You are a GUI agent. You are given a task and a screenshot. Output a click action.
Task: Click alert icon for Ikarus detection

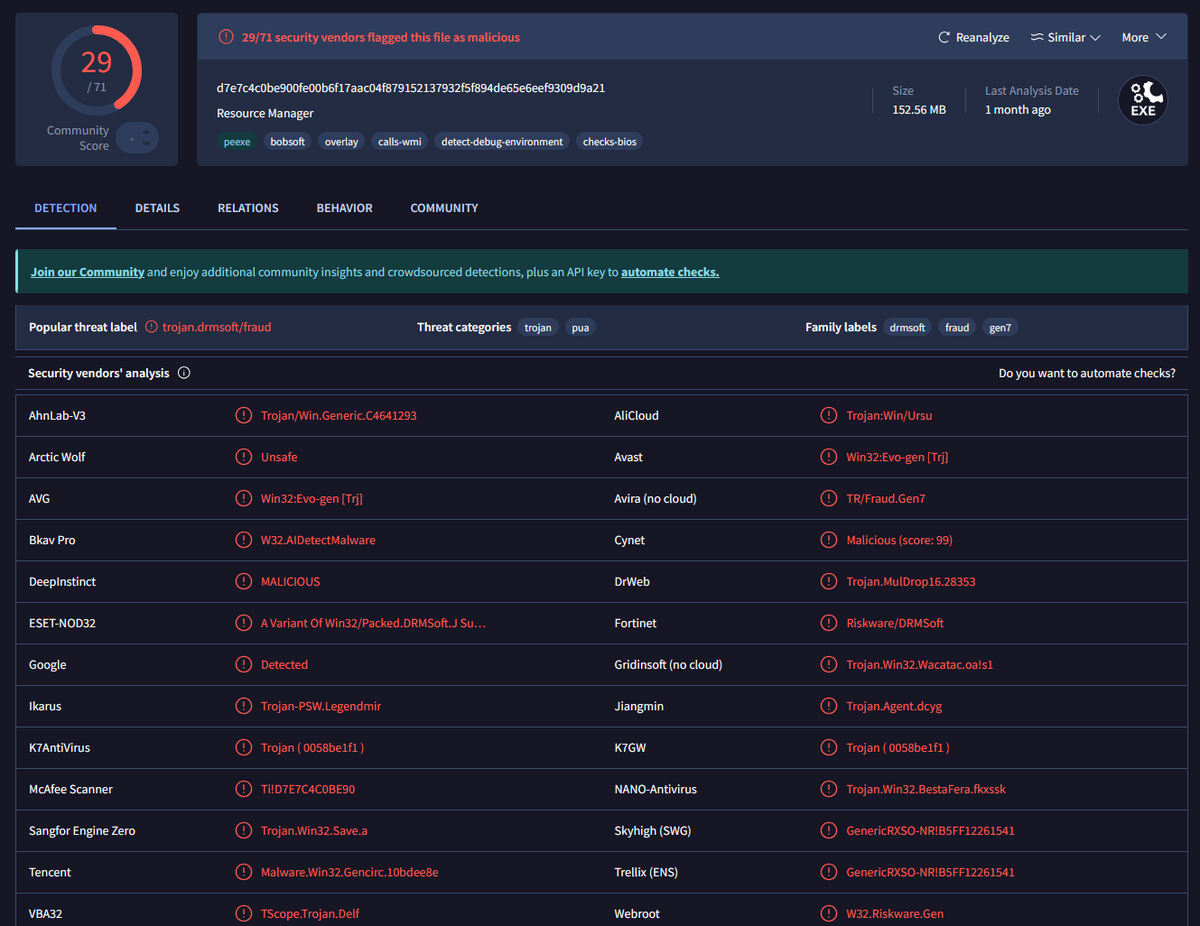coord(243,706)
